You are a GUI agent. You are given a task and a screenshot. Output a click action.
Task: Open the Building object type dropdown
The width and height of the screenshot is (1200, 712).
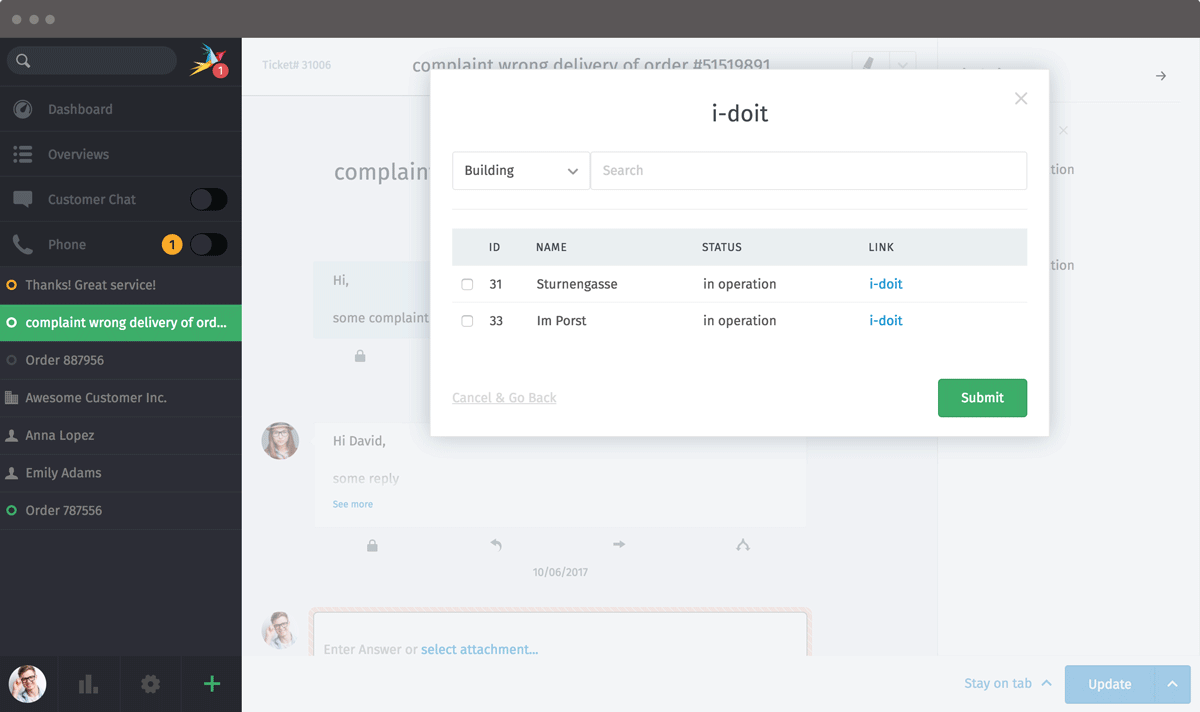[521, 171]
